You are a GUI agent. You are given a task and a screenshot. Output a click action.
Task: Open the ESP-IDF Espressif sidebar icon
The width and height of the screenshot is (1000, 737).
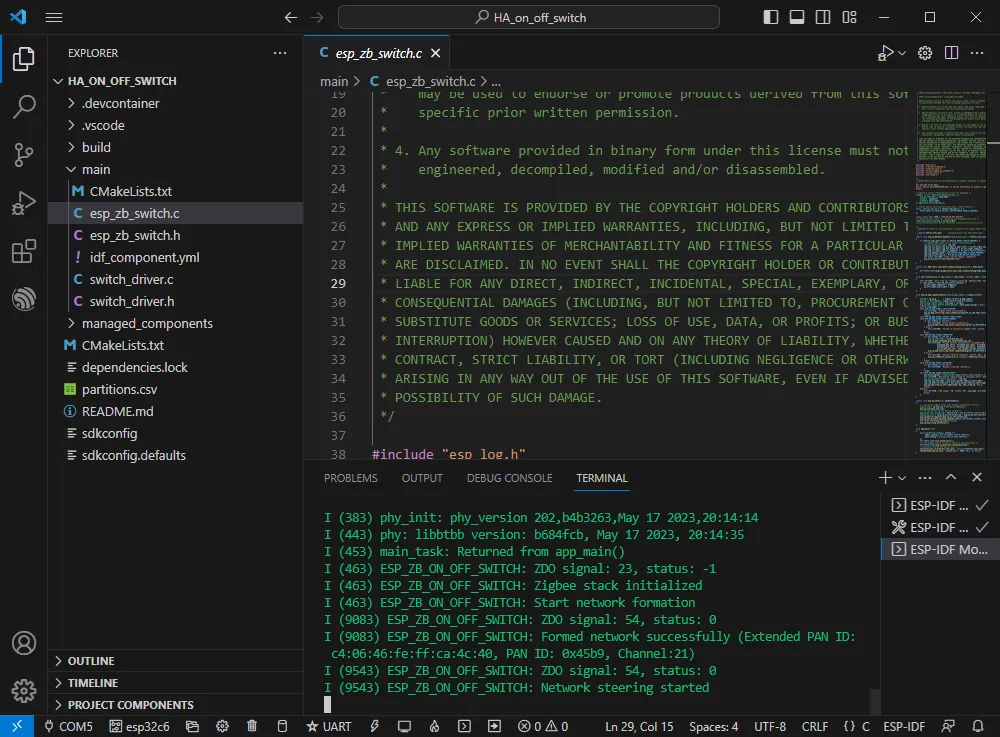(x=23, y=299)
